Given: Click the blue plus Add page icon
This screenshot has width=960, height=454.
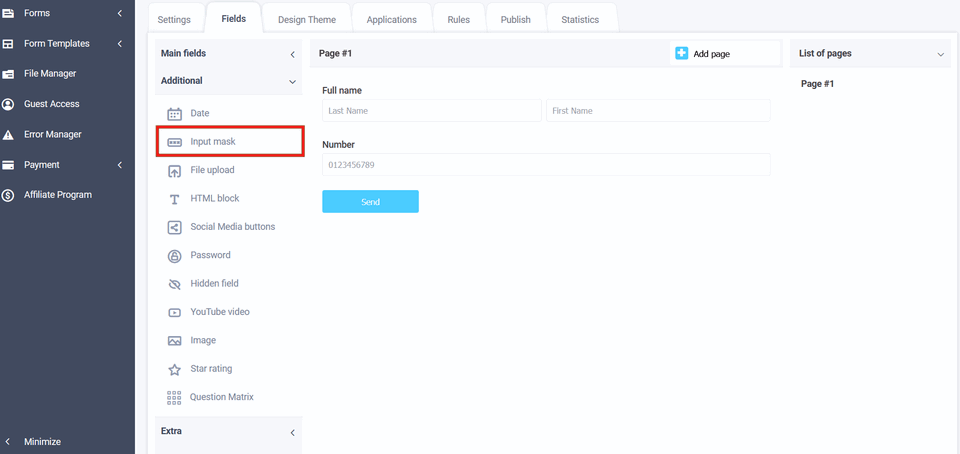Looking at the screenshot, I should tap(681, 53).
